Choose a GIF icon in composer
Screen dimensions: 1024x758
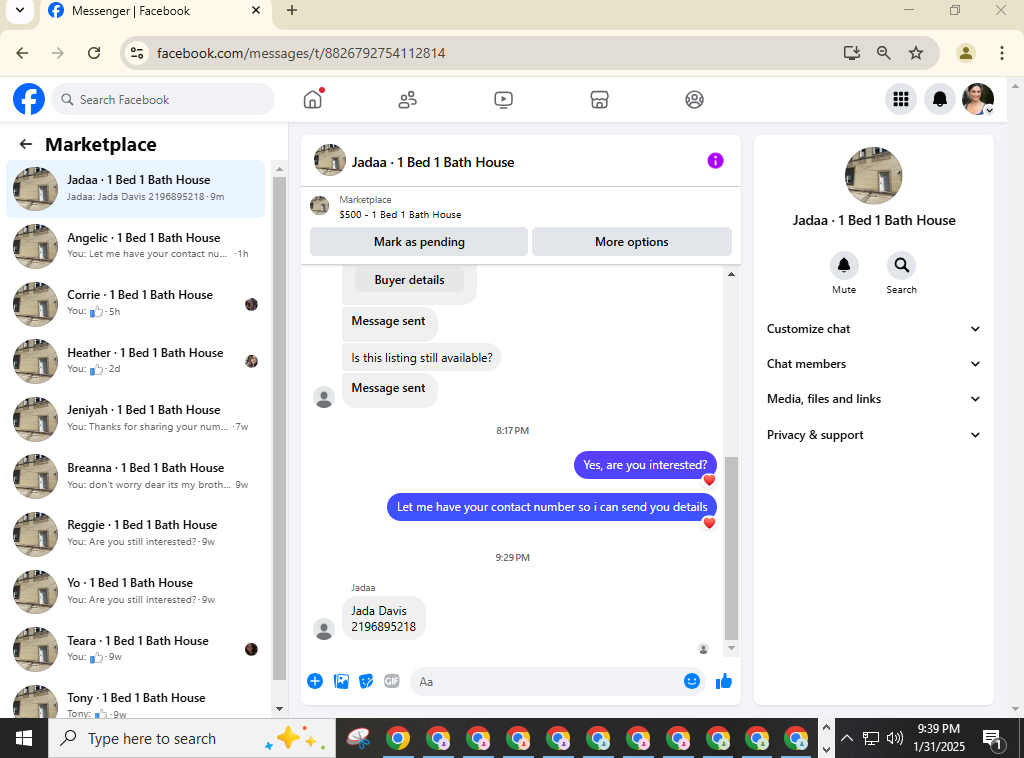tap(392, 681)
